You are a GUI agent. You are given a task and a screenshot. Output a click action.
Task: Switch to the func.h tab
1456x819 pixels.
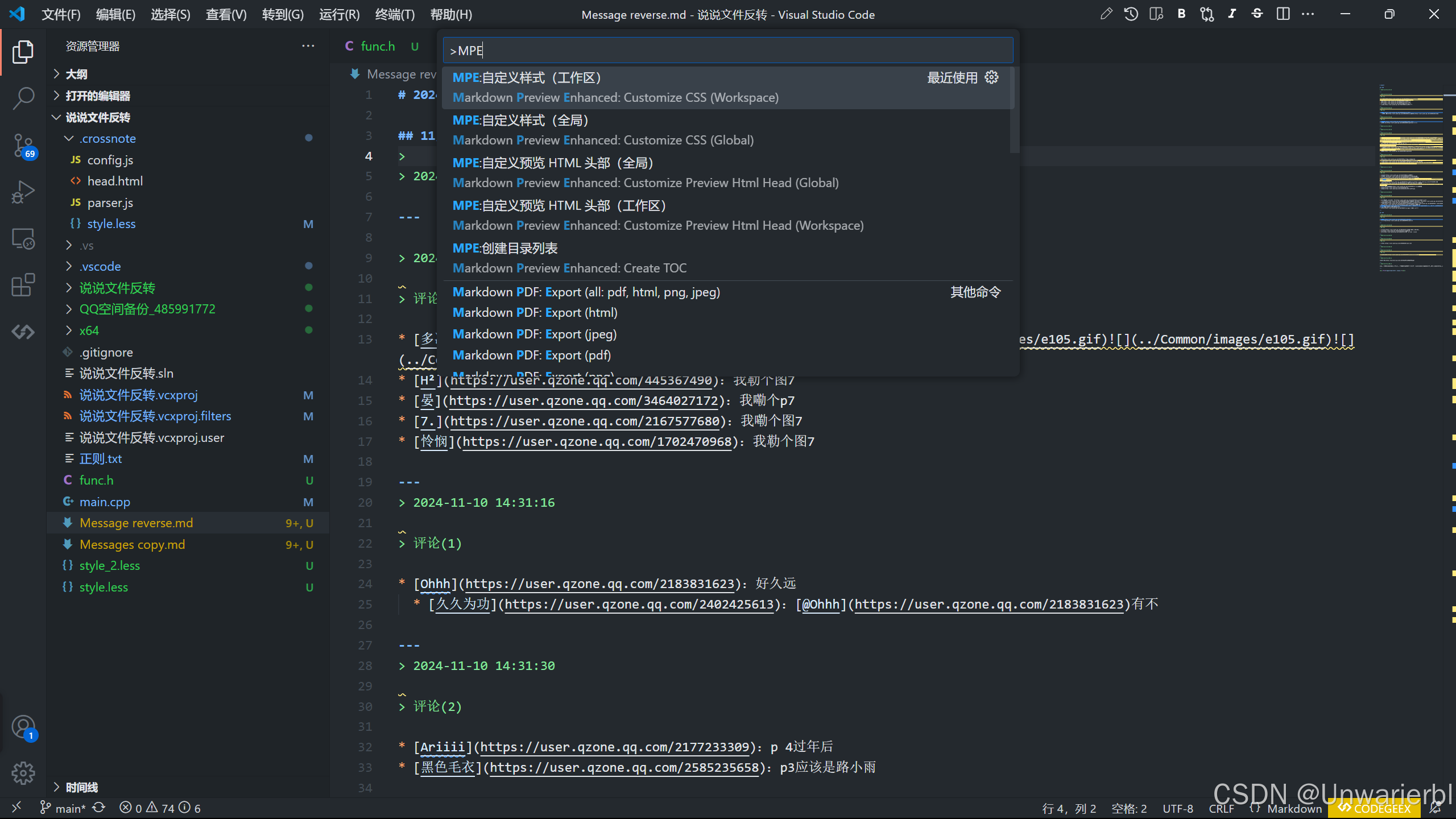(378, 47)
